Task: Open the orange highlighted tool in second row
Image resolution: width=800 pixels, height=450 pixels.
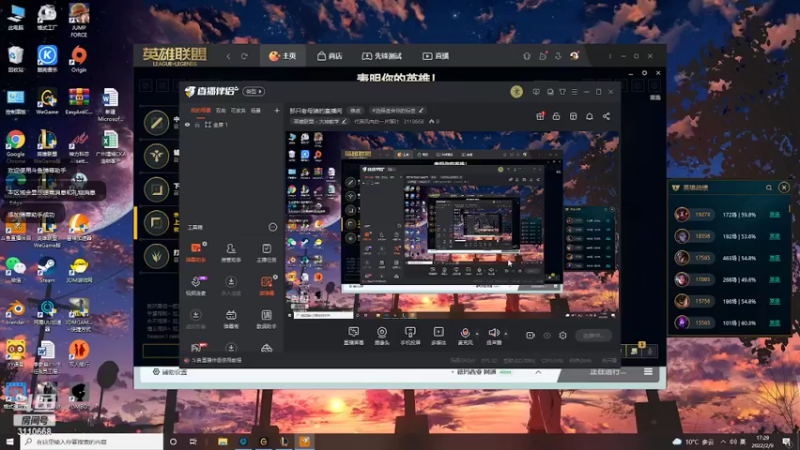Action: 266,286
